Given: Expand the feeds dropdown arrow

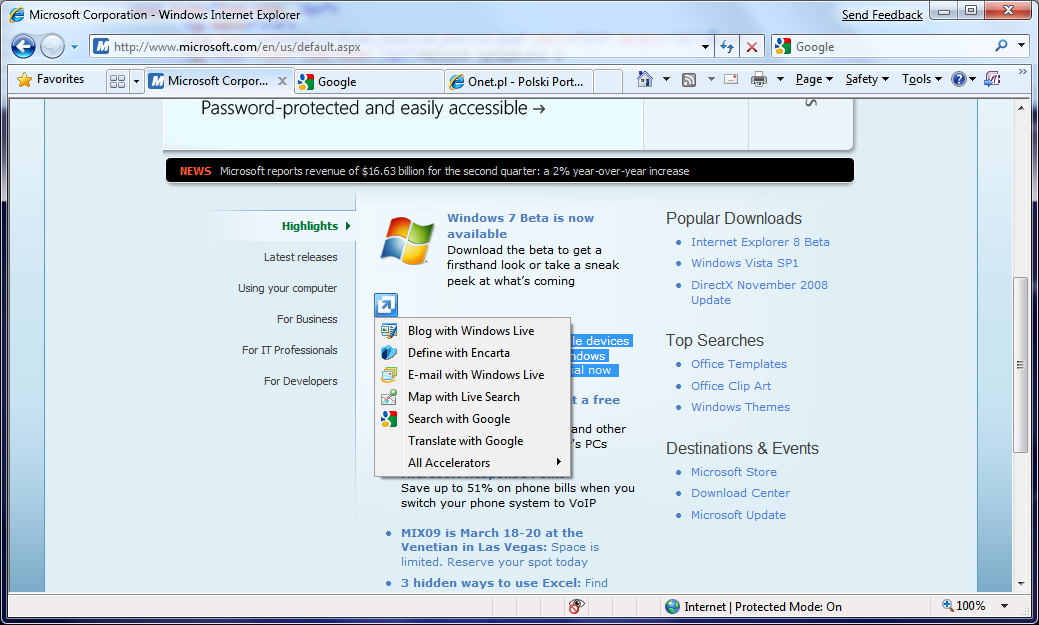Looking at the screenshot, I should (x=711, y=80).
